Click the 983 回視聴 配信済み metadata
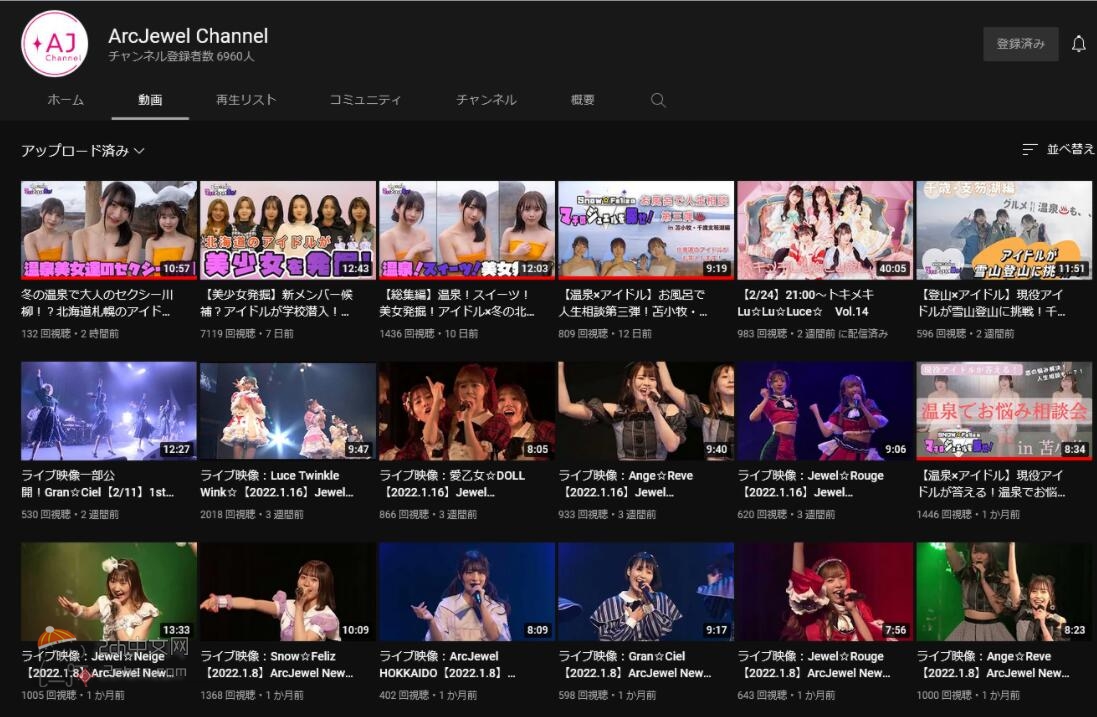The image size is (1097, 717). [812, 334]
